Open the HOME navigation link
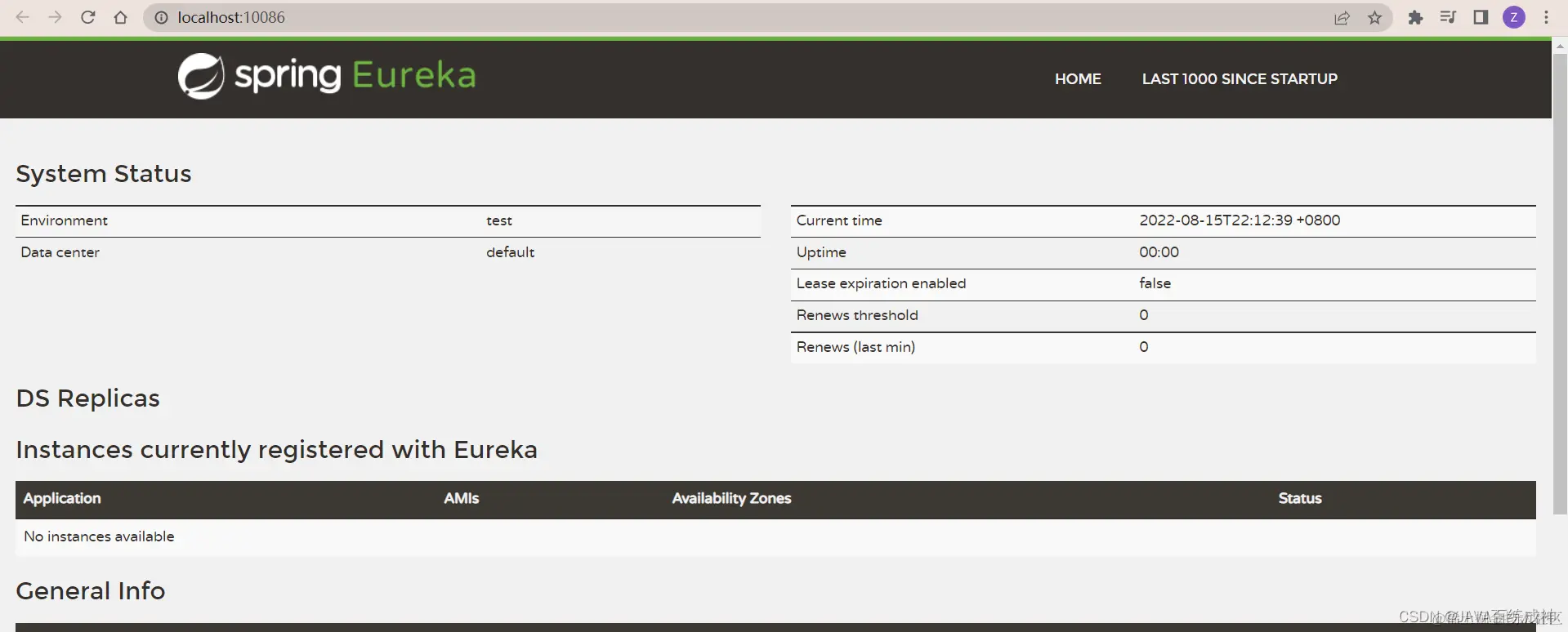This screenshot has width=1568, height=632. tap(1078, 79)
